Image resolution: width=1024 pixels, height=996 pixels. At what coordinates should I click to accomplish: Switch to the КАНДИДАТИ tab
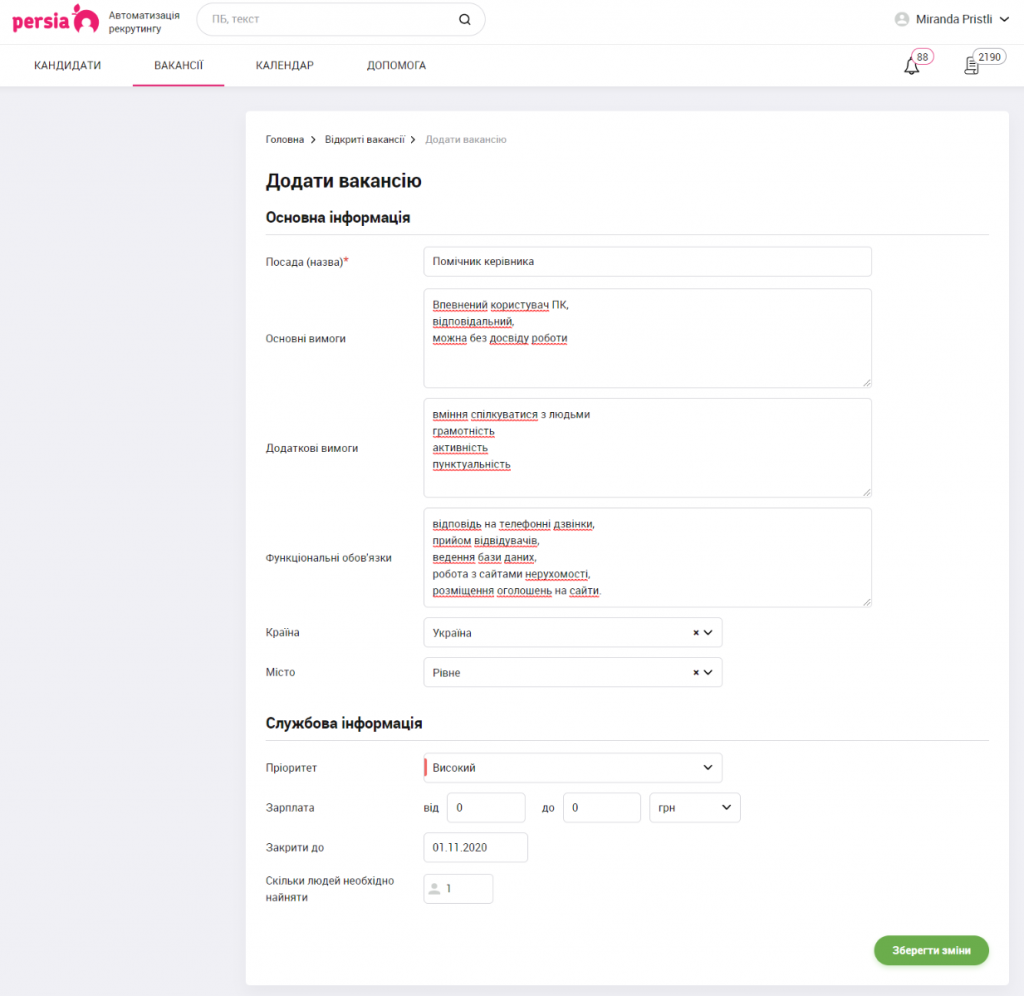(68, 66)
